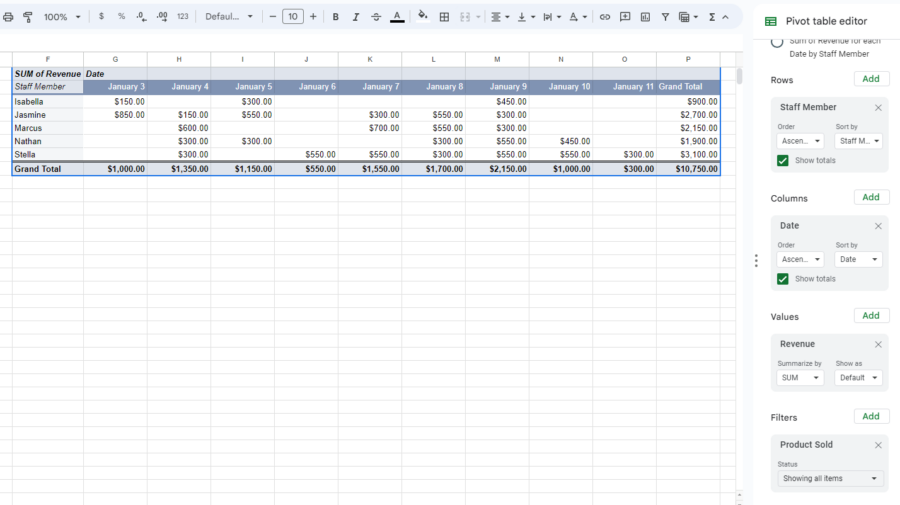900x505 pixels.
Task: Click the insert link icon
Action: 604,17
